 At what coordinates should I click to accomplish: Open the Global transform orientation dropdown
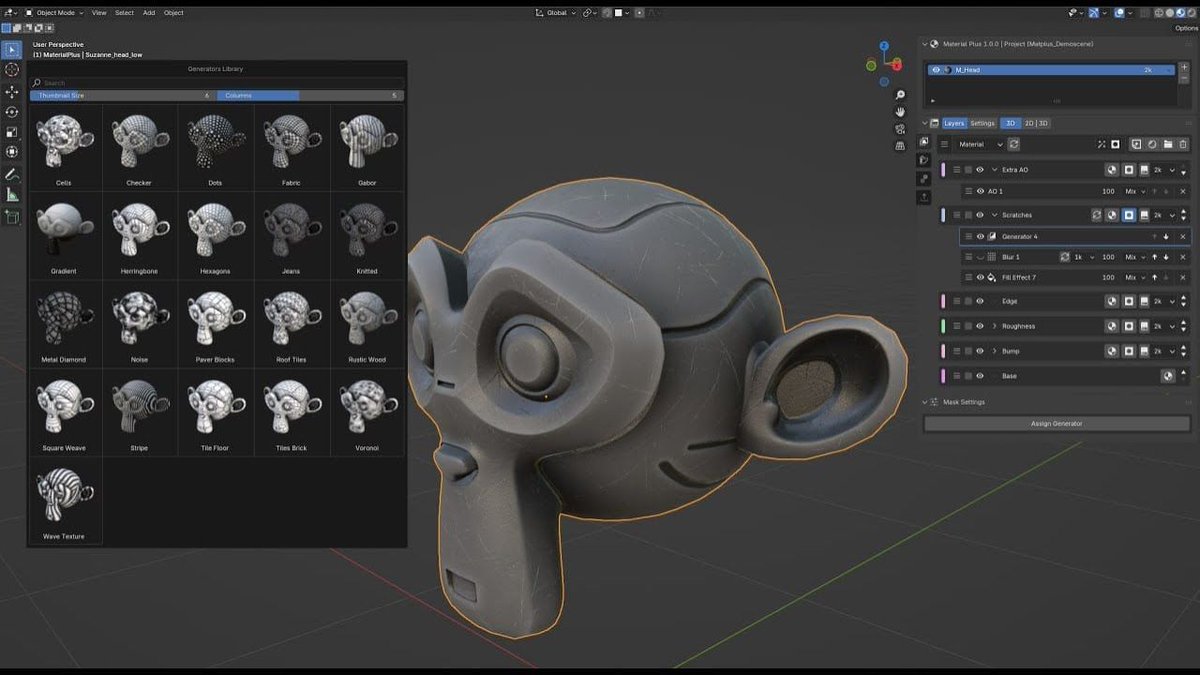557,13
